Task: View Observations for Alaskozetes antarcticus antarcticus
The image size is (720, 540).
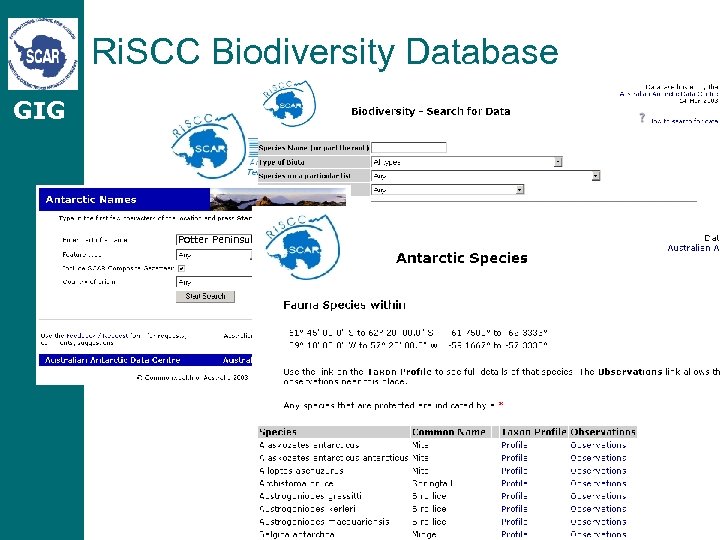Action: [x=598, y=458]
